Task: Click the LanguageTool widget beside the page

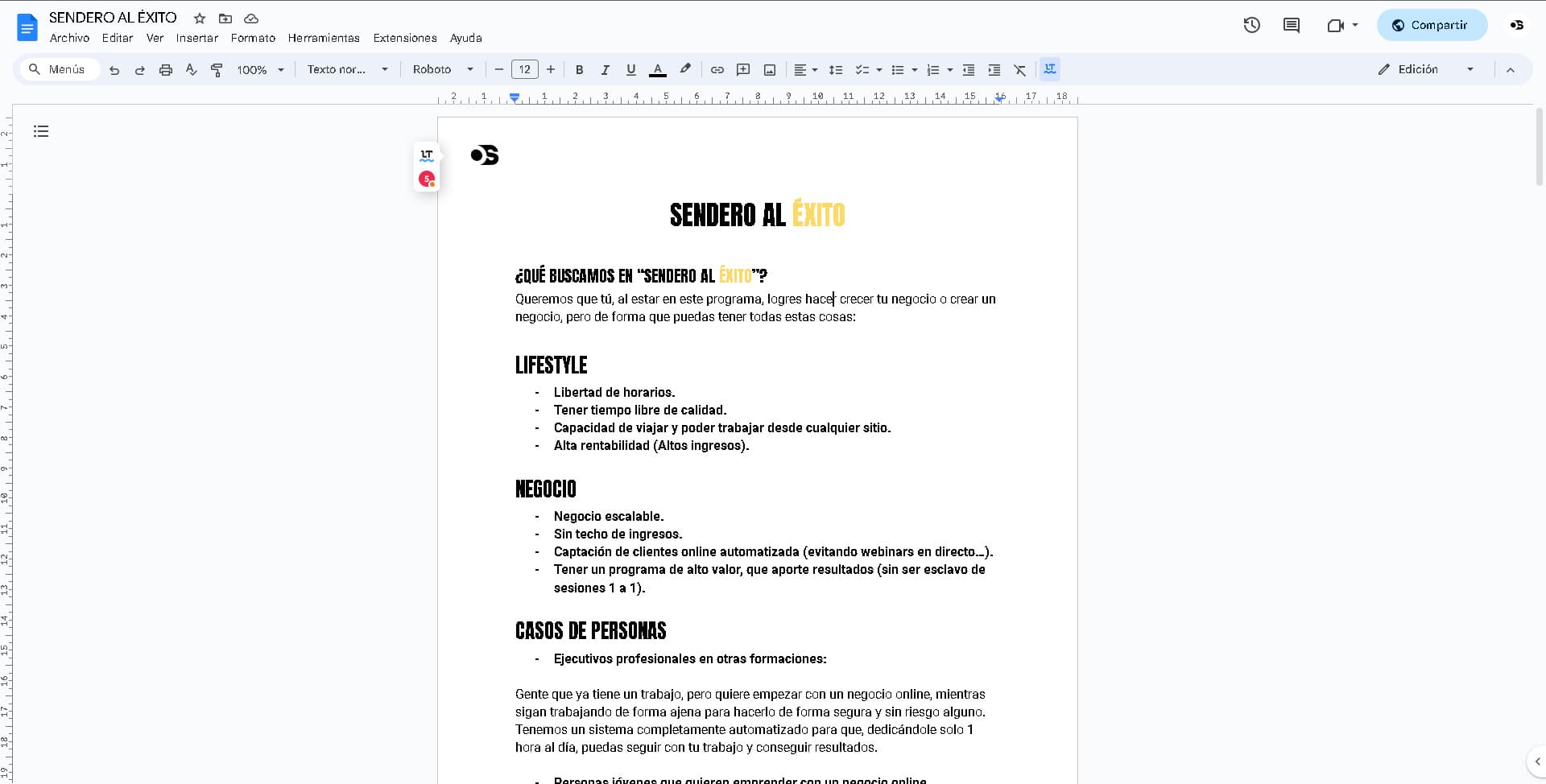Action: click(427, 155)
